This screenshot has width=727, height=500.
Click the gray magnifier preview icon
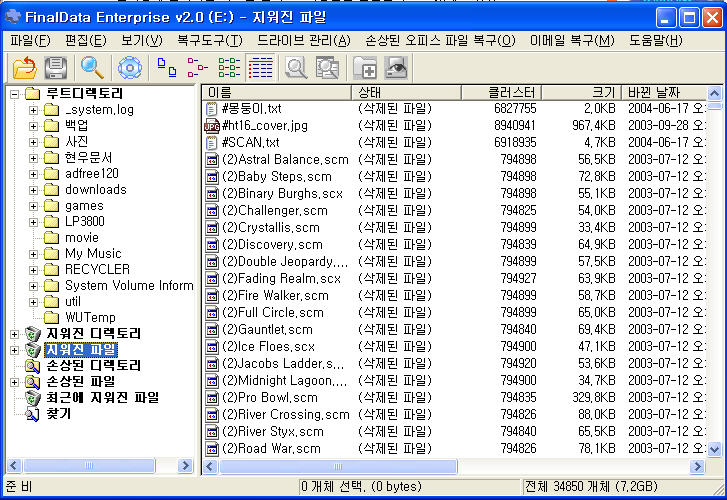(296, 68)
